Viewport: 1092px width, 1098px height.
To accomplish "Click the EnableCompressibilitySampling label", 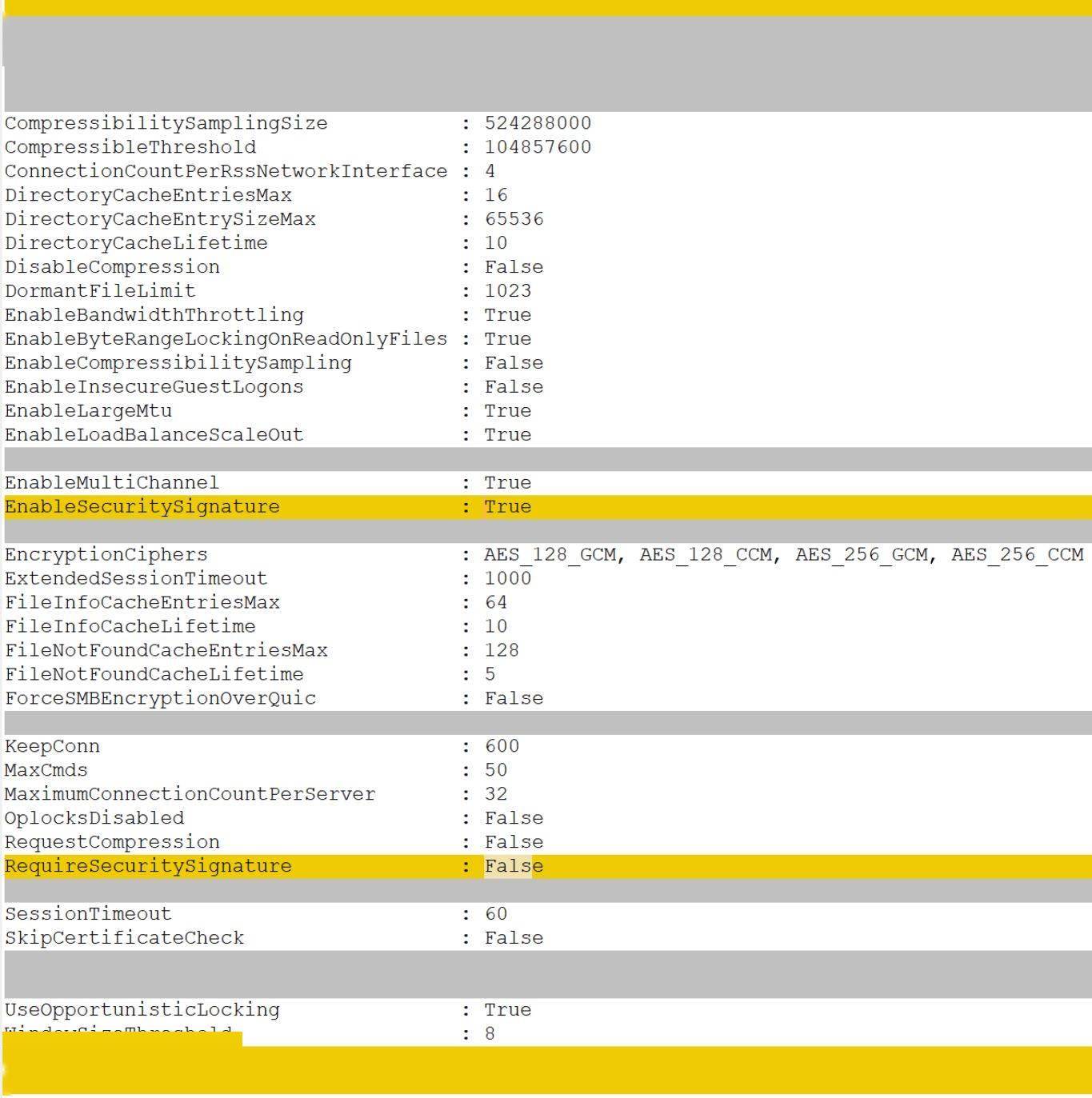I will point(178,363).
